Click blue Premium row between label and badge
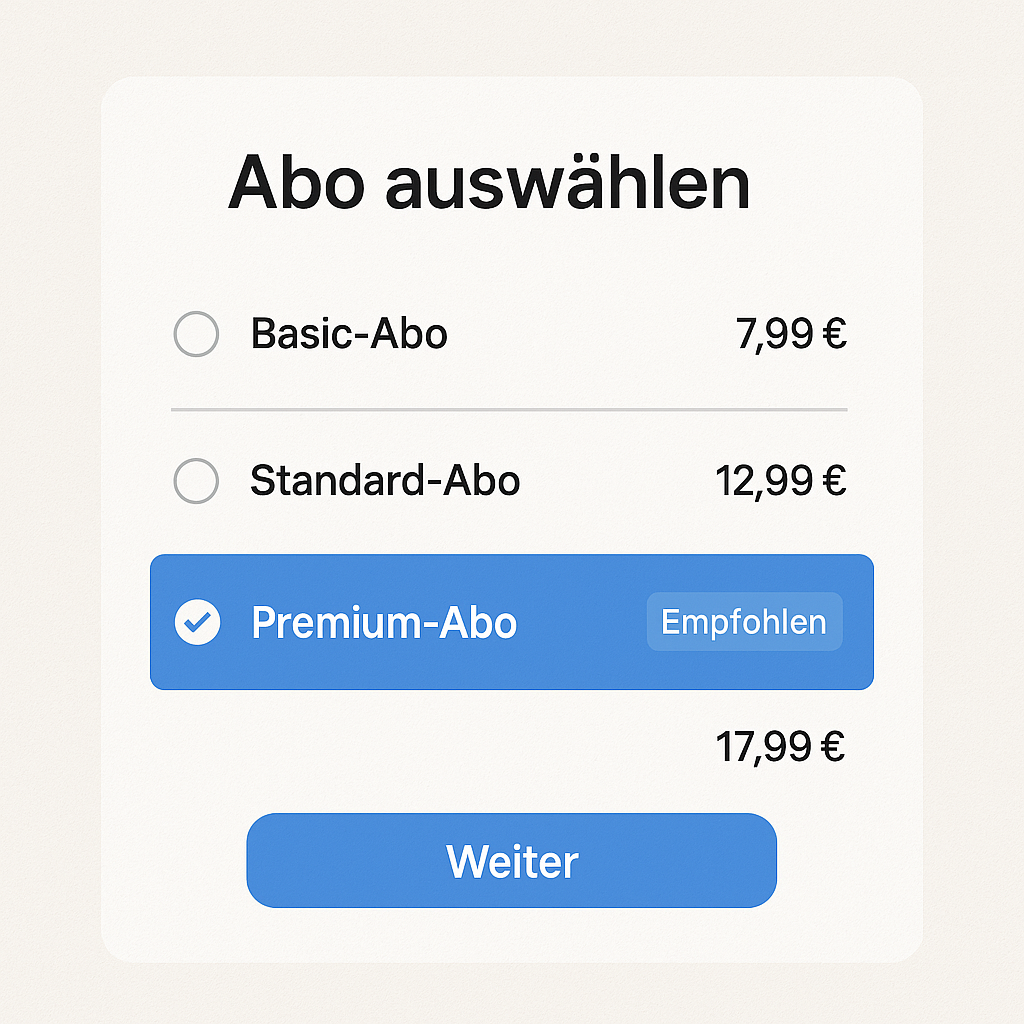1024x1024 pixels. (x=582, y=622)
